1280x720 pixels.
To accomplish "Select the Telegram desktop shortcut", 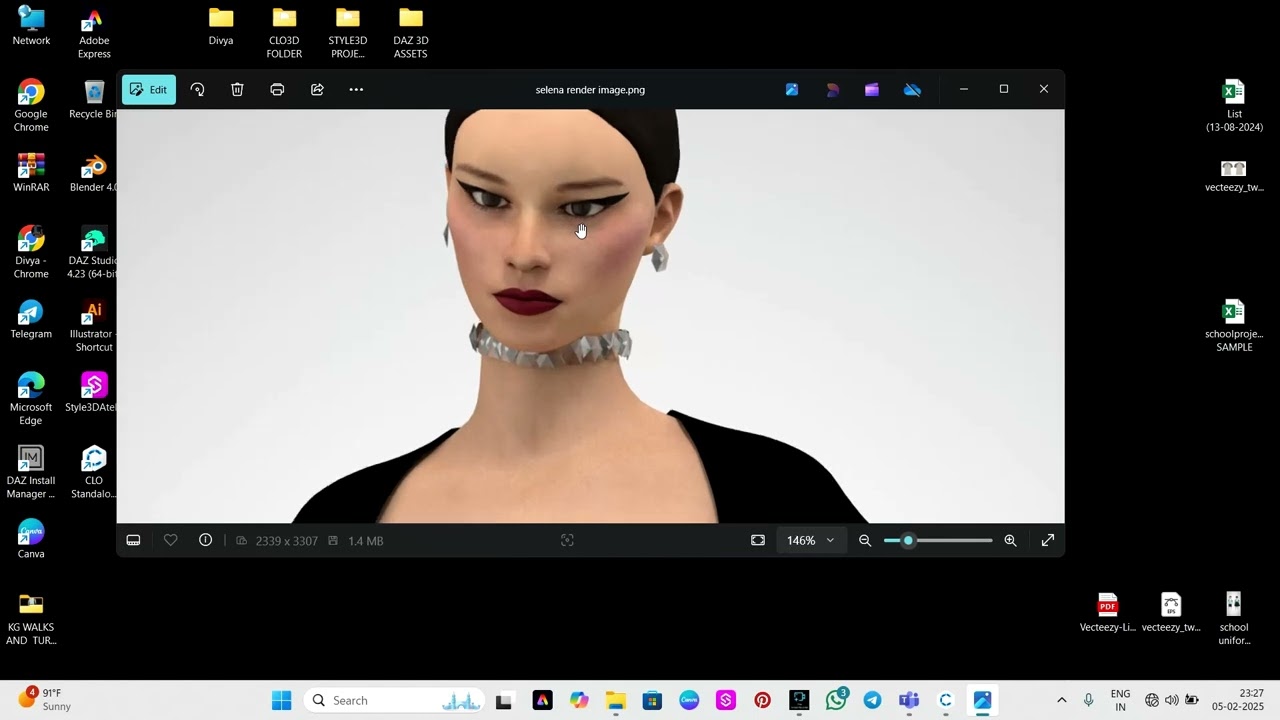I will click(x=31, y=320).
